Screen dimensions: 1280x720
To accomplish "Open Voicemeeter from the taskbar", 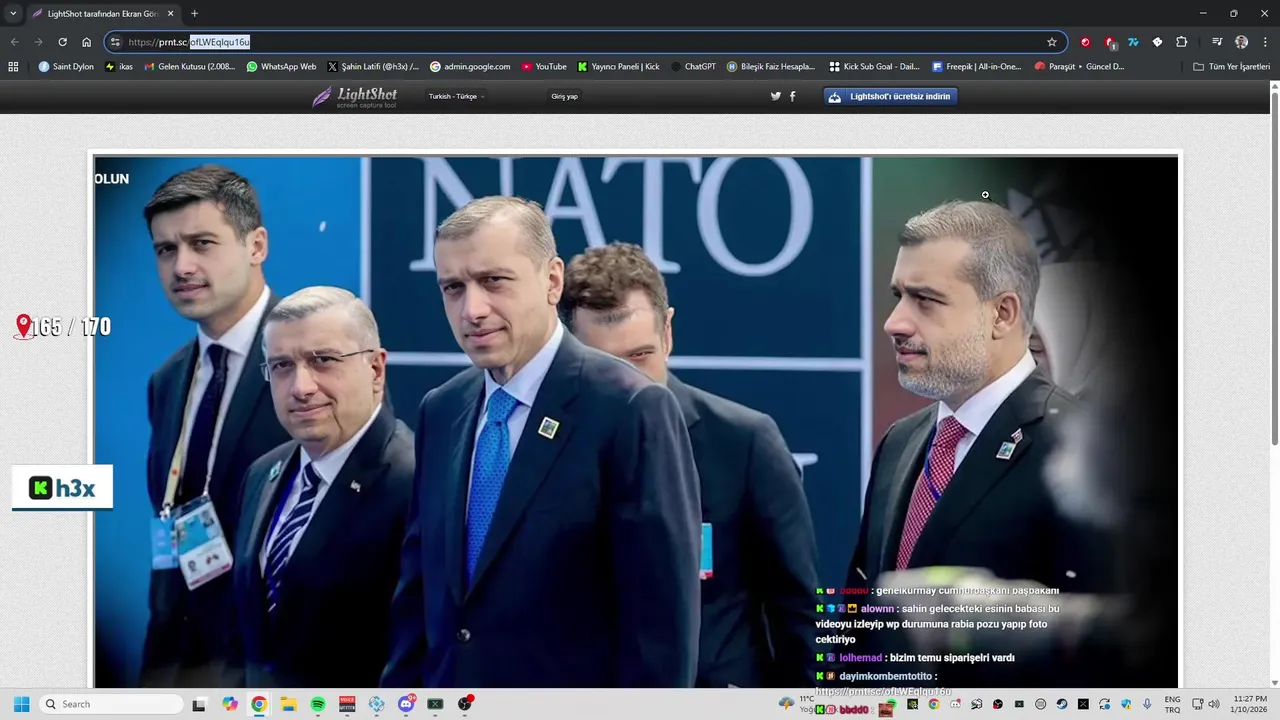I will point(347,704).
